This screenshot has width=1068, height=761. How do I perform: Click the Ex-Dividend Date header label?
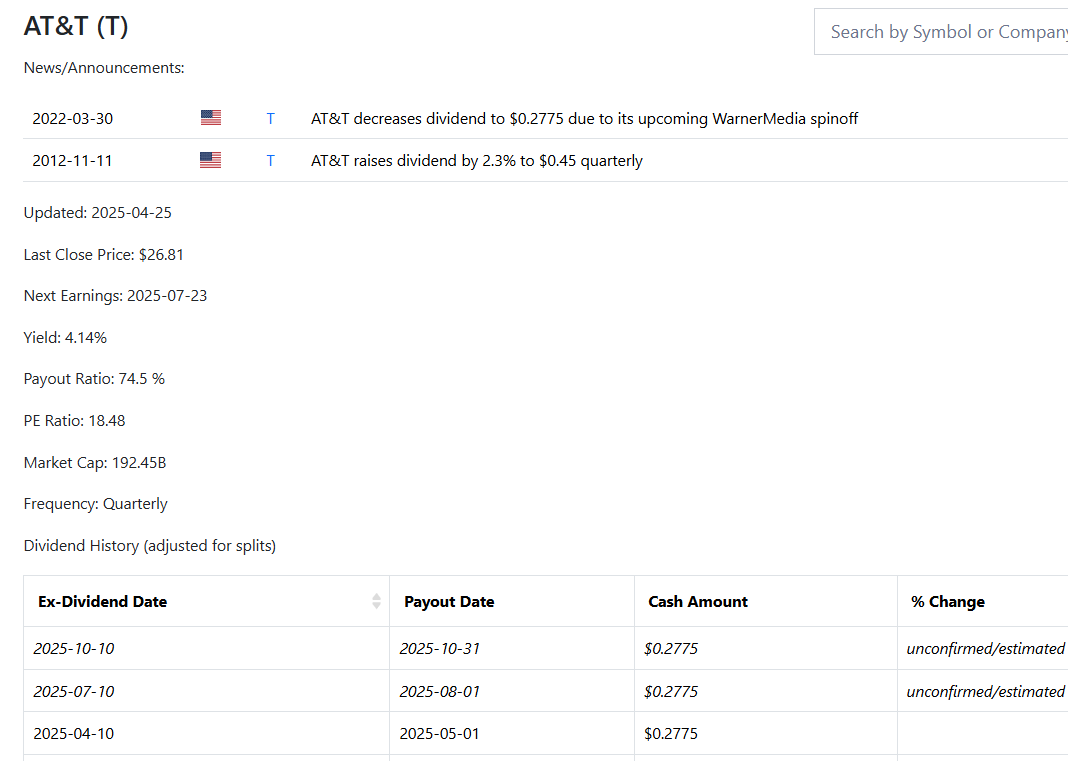coord(103,602)
